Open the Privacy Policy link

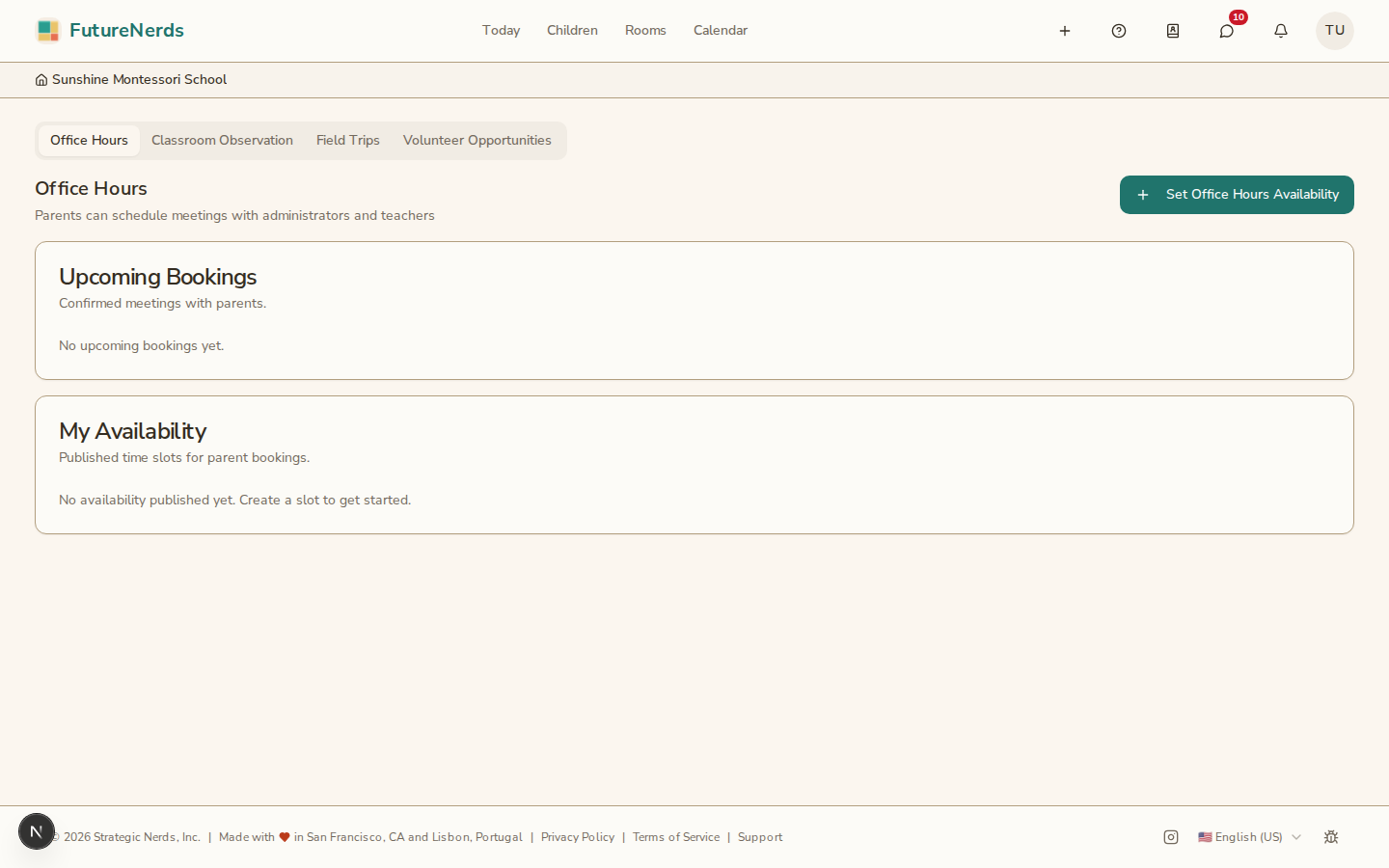point(578,837)
